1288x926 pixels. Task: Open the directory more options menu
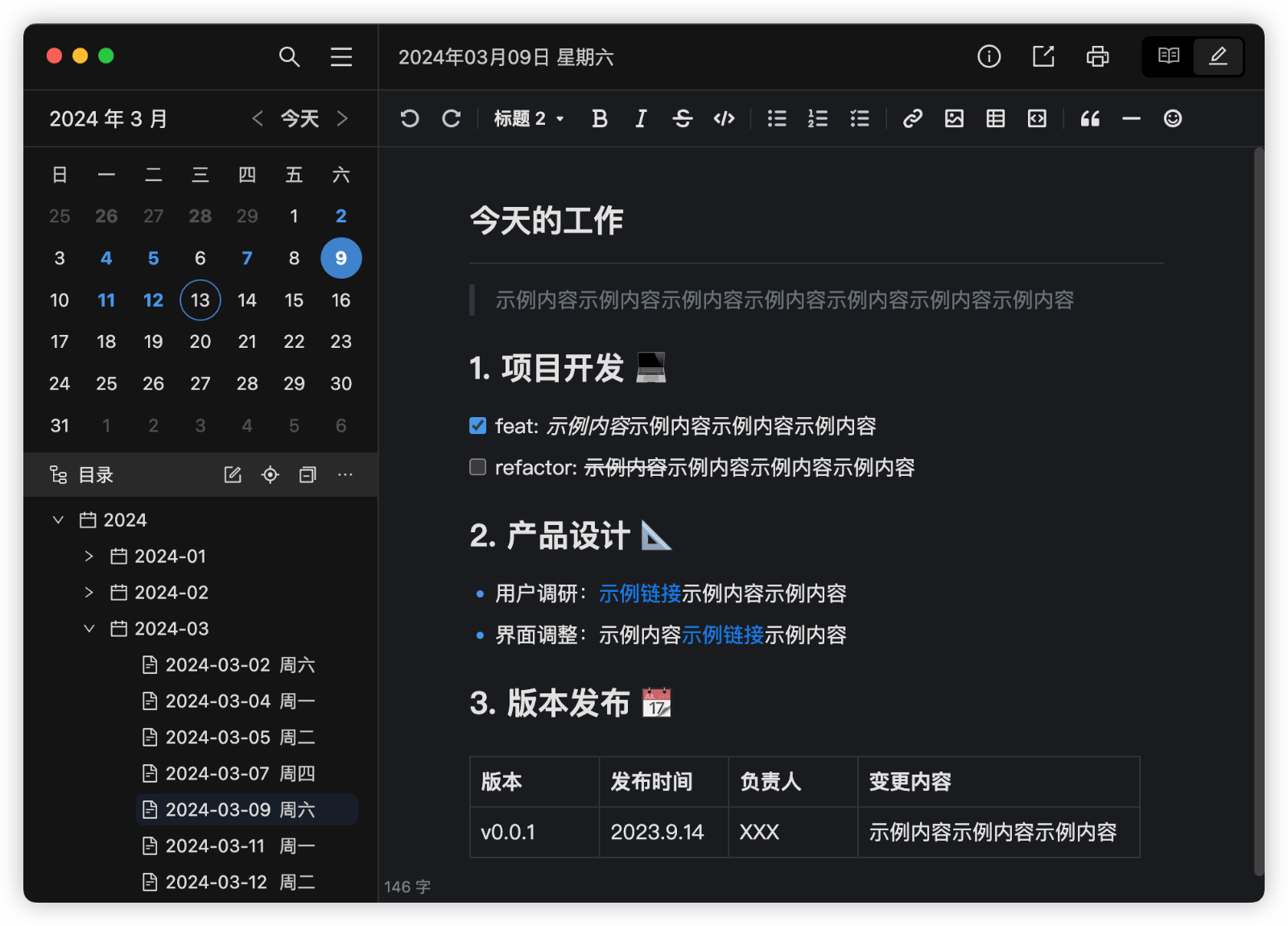[x=345, y=475]
